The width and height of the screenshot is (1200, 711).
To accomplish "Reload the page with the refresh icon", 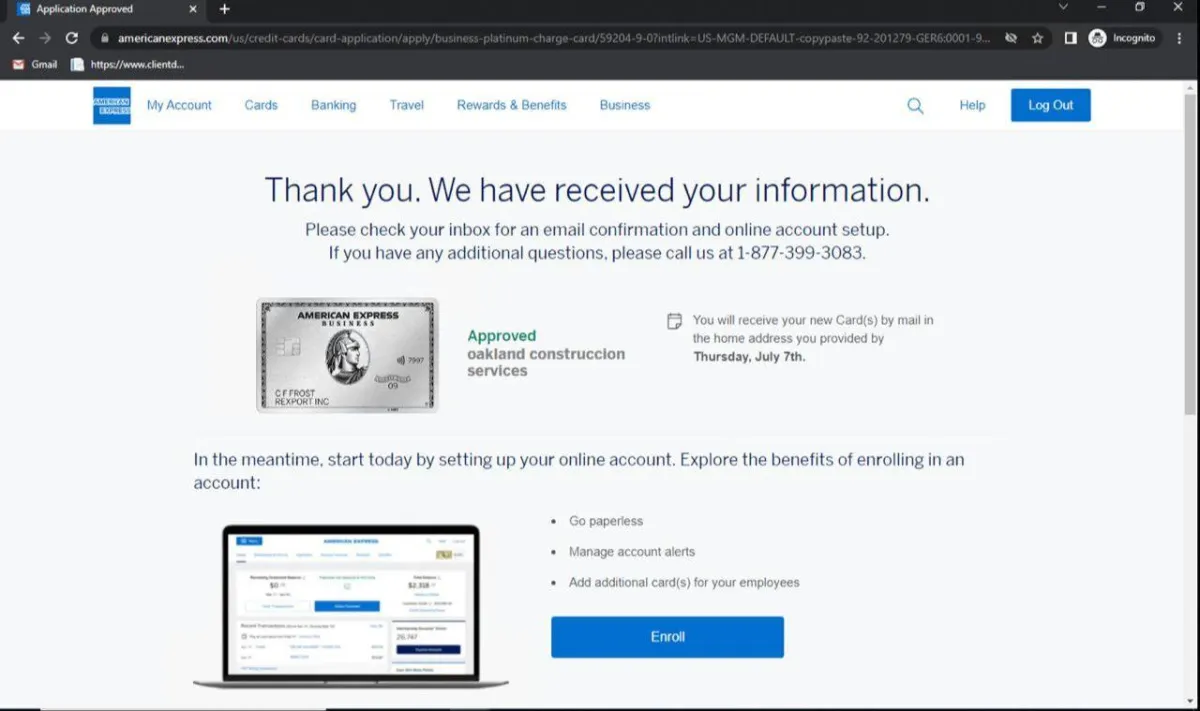I will (x=72, y=38).
